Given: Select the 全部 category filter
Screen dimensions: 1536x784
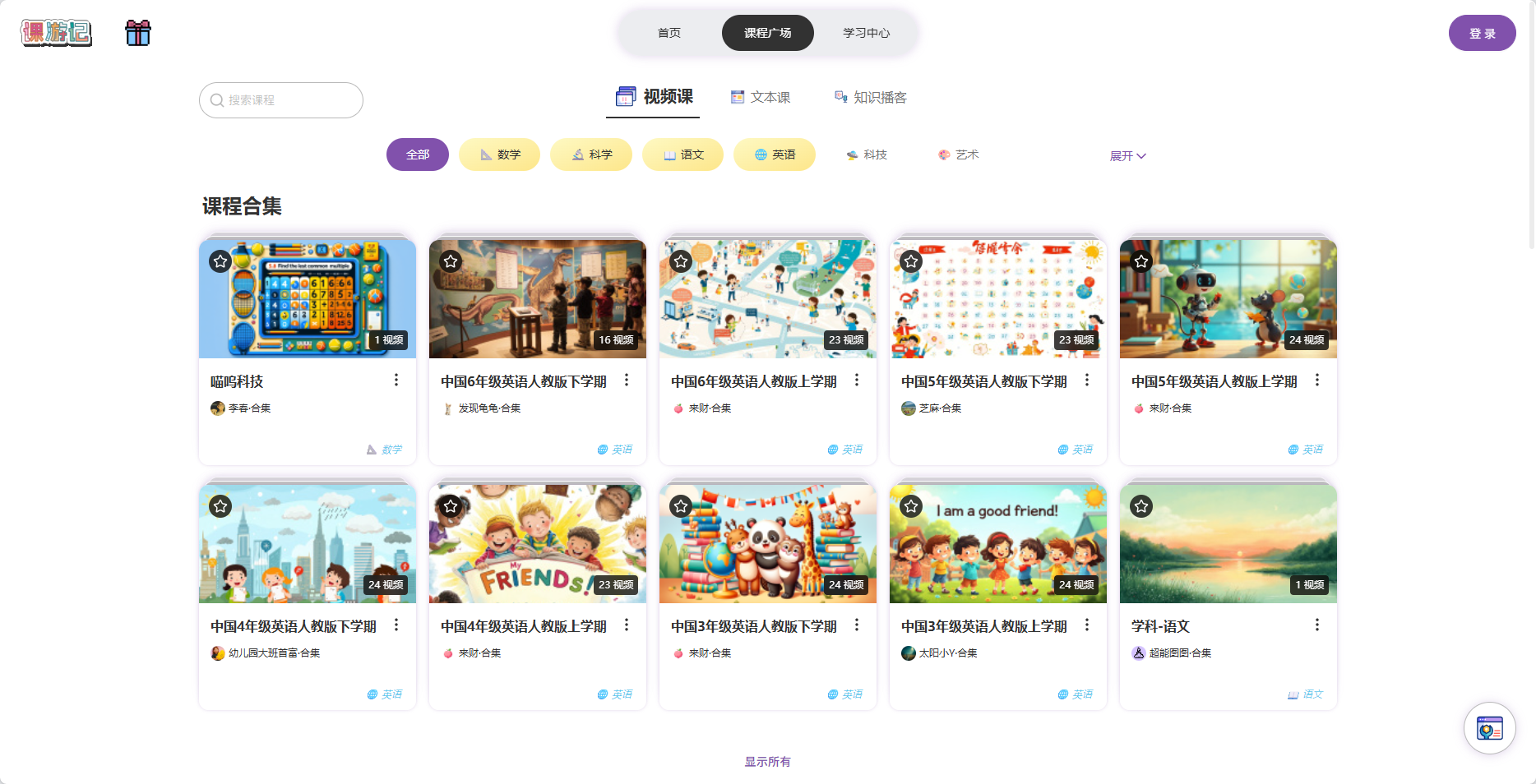Looking at the screenshot, I should click(418, 154).
